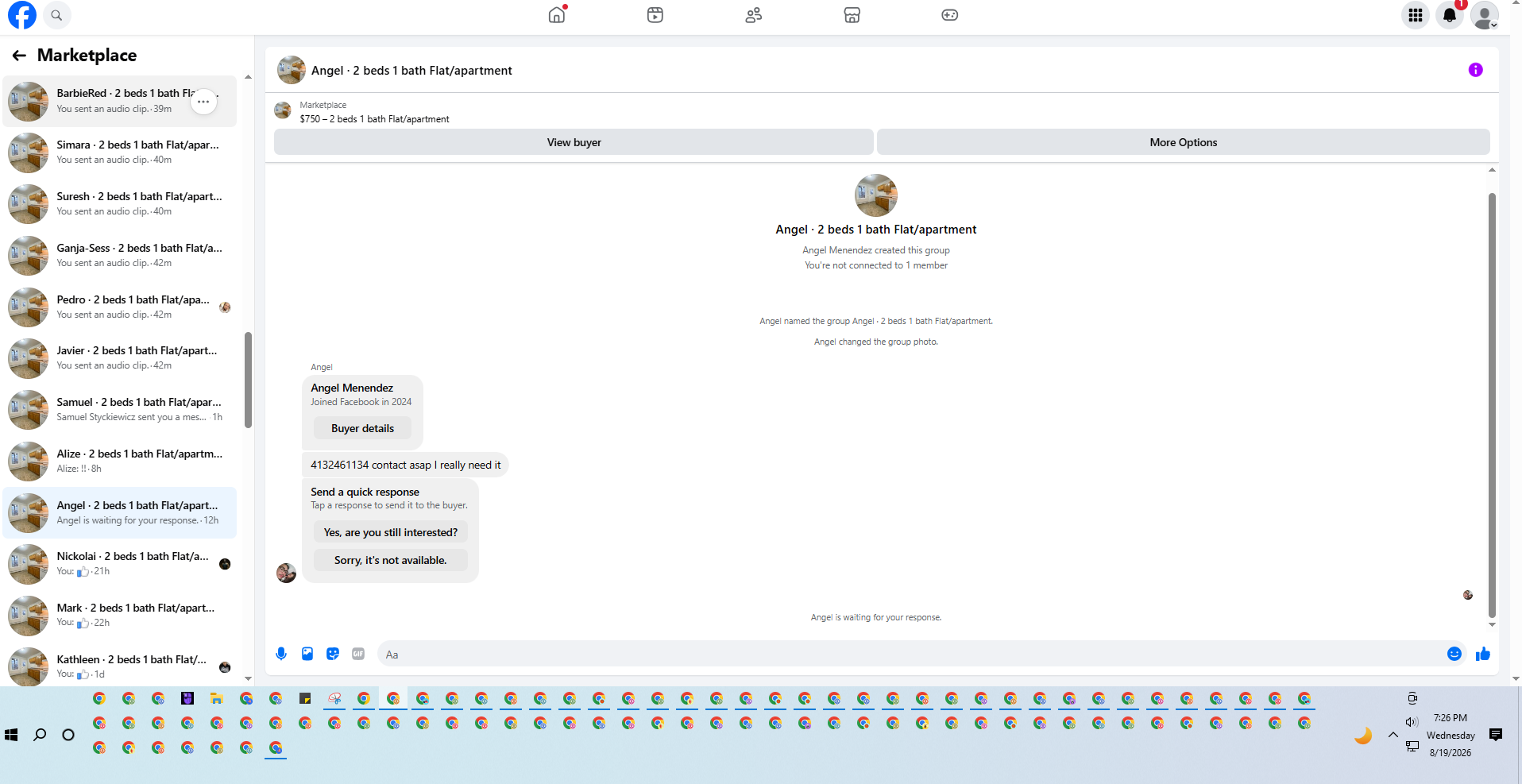Open the account profile menu

click(x=1484, y=15)
